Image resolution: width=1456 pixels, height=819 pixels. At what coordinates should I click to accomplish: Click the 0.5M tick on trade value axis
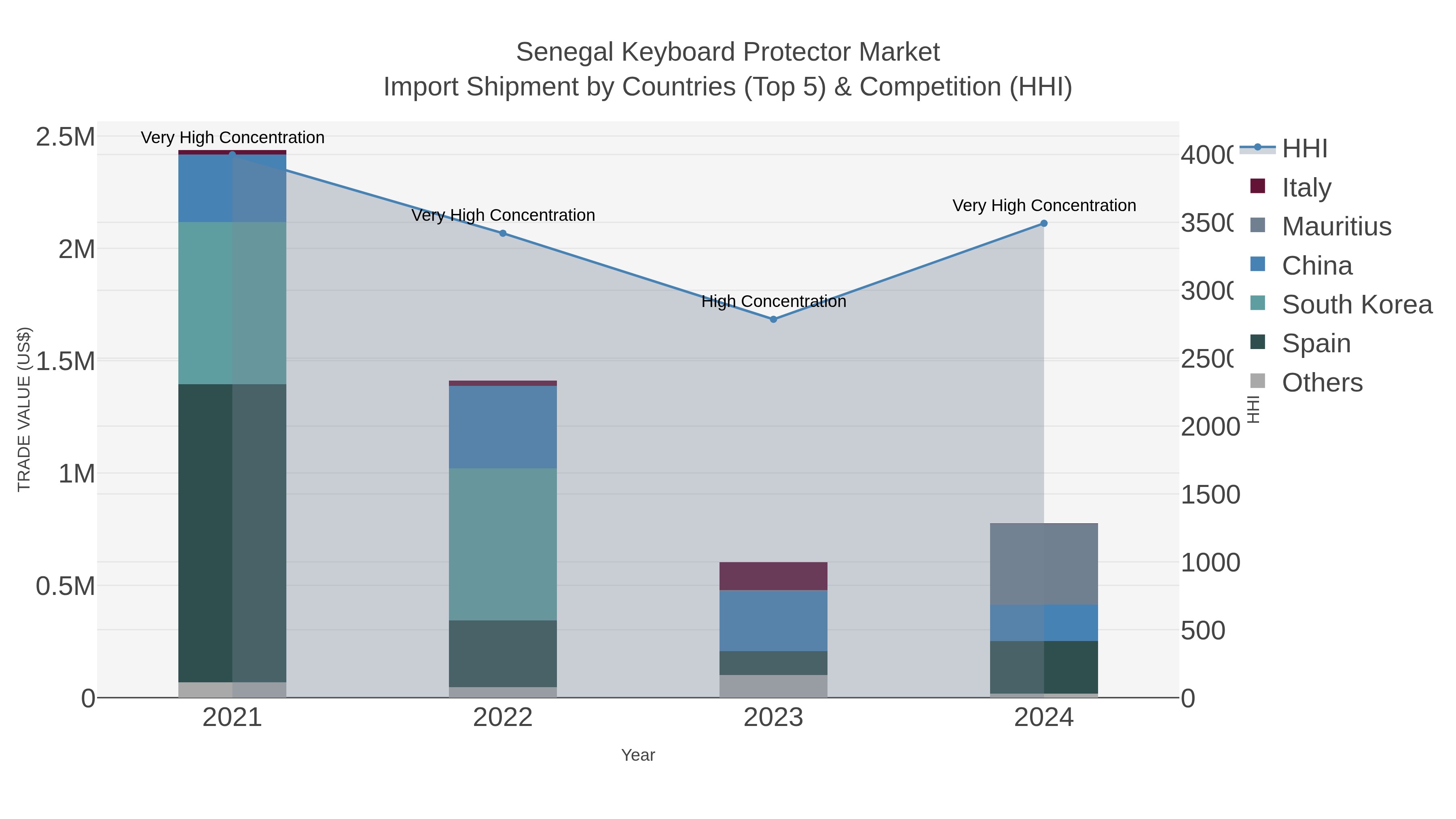(x=66, y=586)
